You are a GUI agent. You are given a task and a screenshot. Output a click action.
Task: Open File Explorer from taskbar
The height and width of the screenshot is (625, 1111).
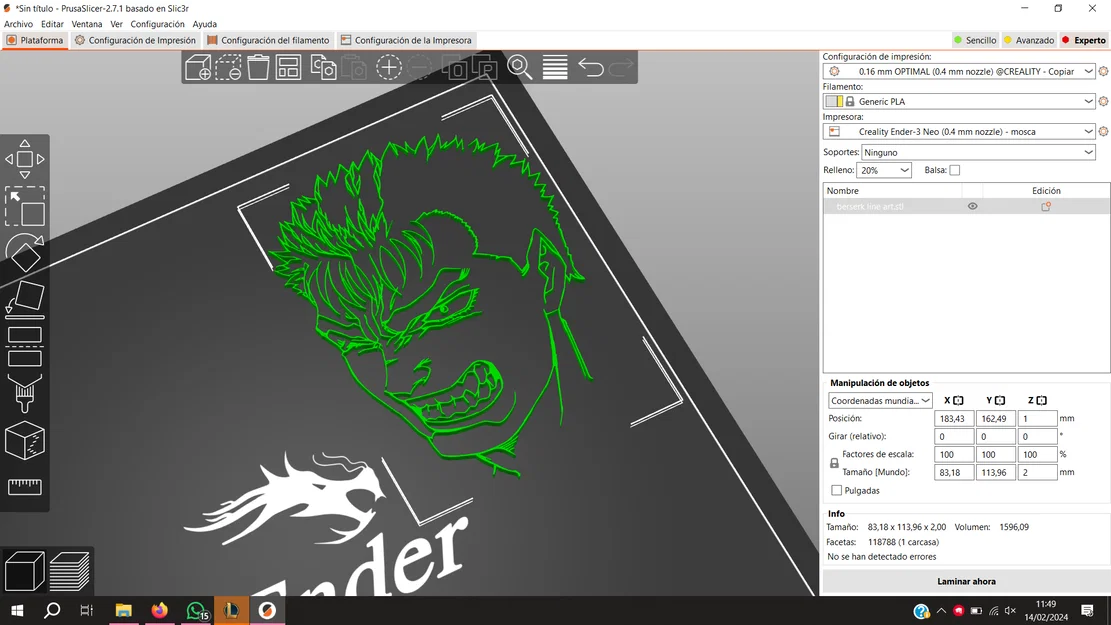123,610
